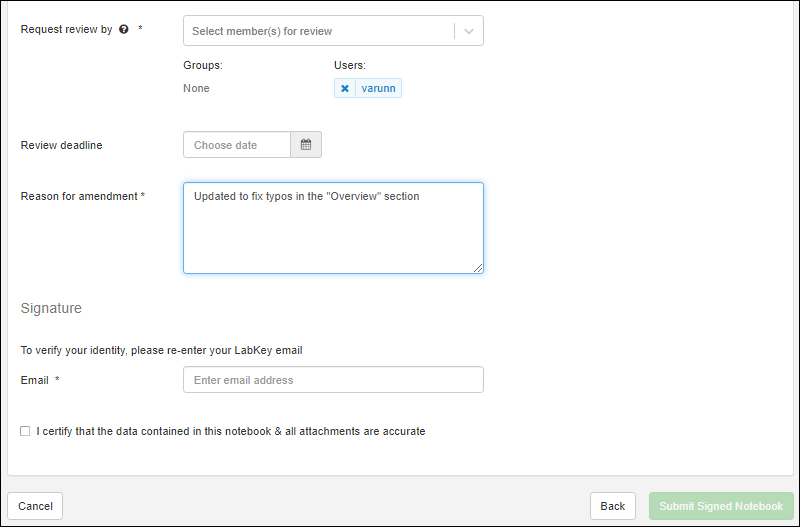Focus the Choose date input field
Screen dimensions: 800x527
pyautogui.click(x=237, y=145)
